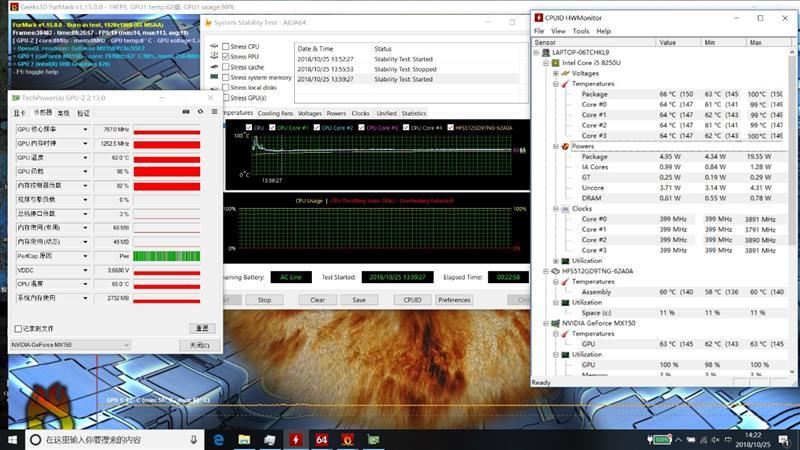800x450 pixels.
Task: Click AIDA64 icon beside Stress cache
Action: tap(214, 67)
